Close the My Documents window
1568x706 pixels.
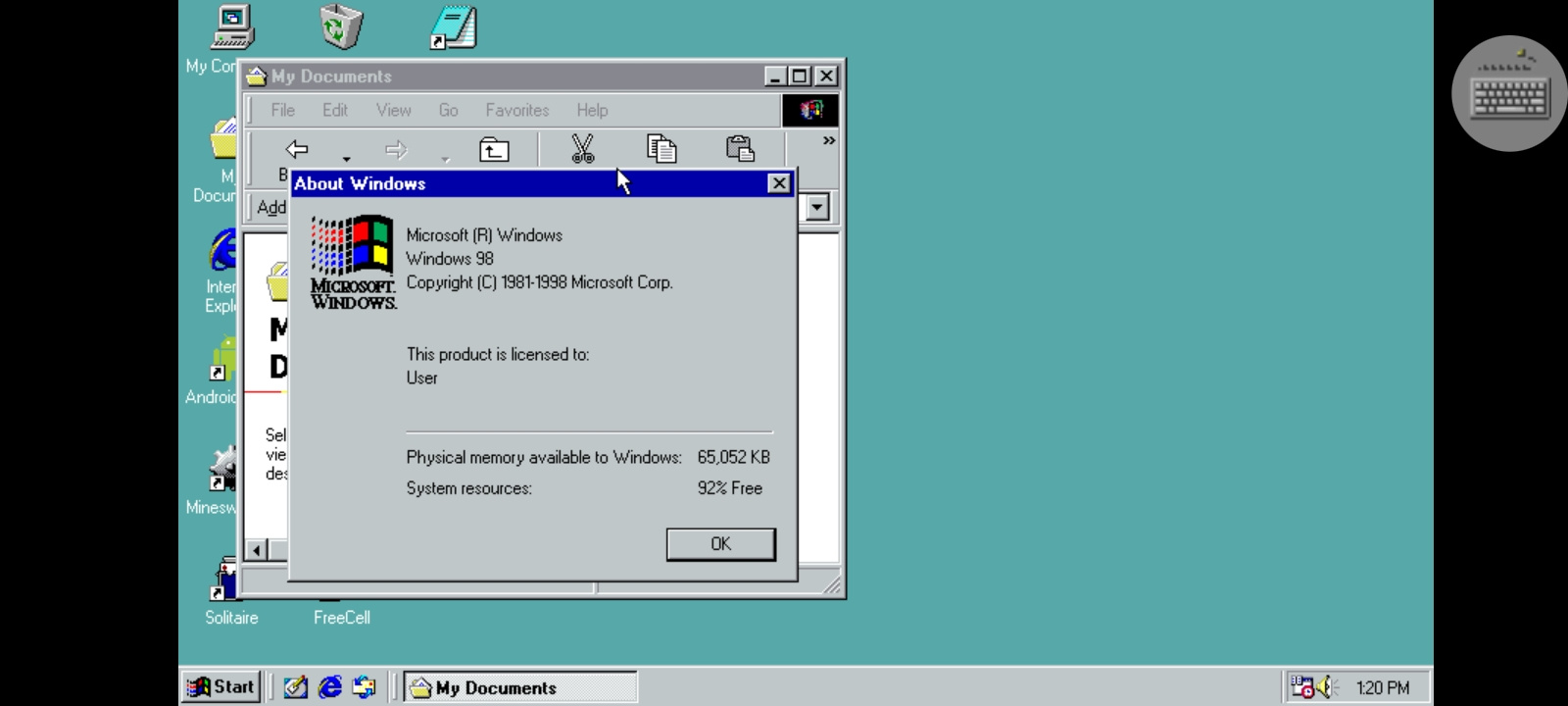click(x=826, y=76)
